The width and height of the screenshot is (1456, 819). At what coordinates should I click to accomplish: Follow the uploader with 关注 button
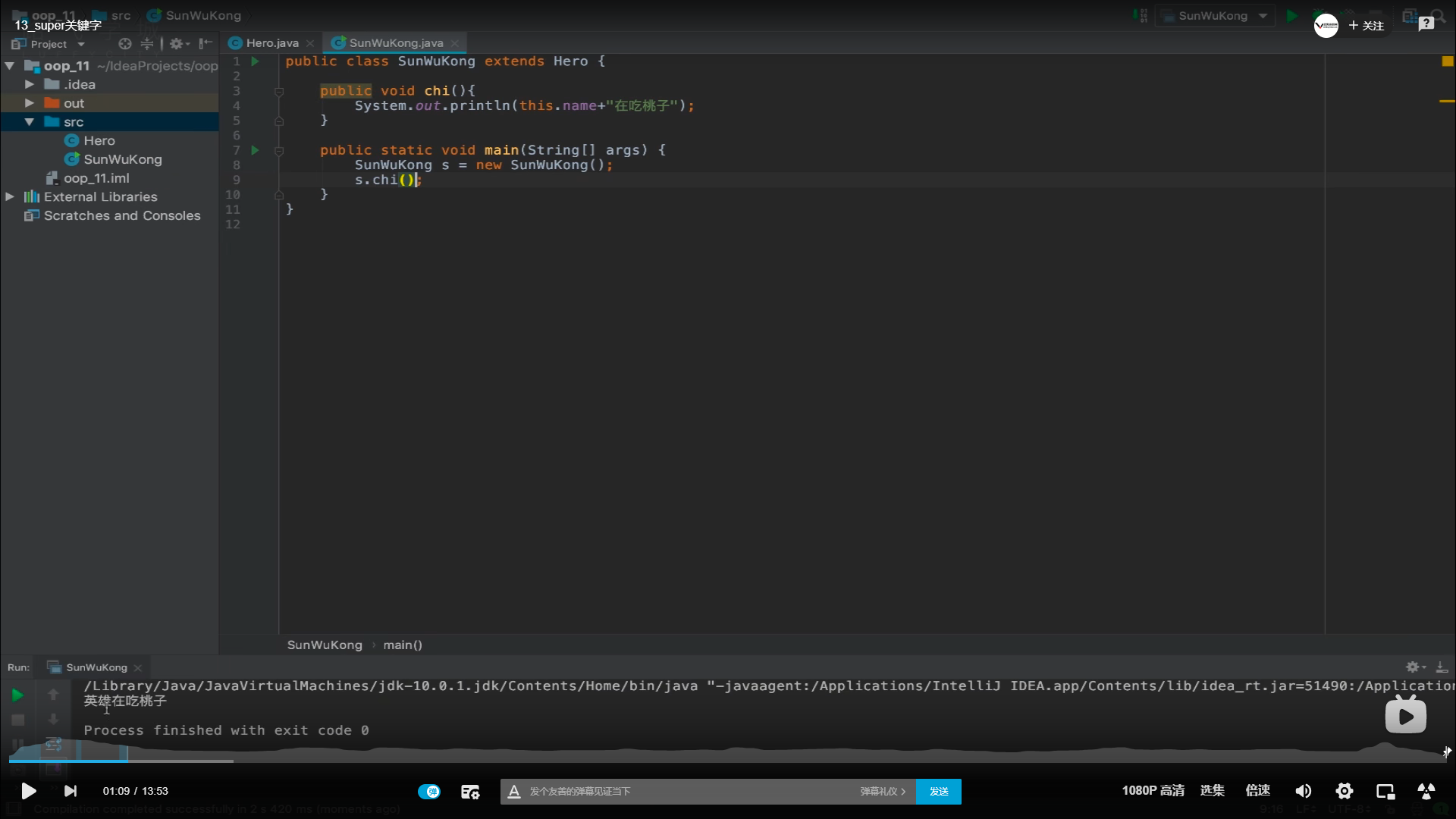pyautogui.click(x=1367, y=26)
